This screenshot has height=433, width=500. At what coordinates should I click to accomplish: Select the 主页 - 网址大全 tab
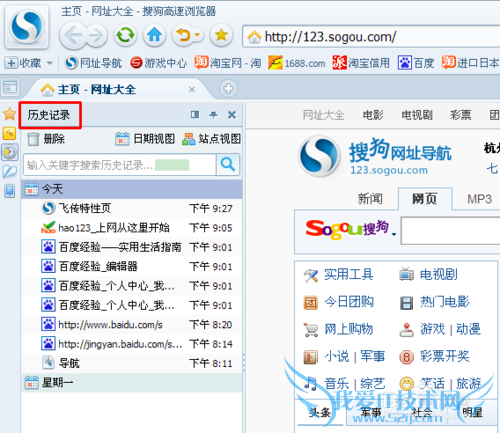pos(113,89)
